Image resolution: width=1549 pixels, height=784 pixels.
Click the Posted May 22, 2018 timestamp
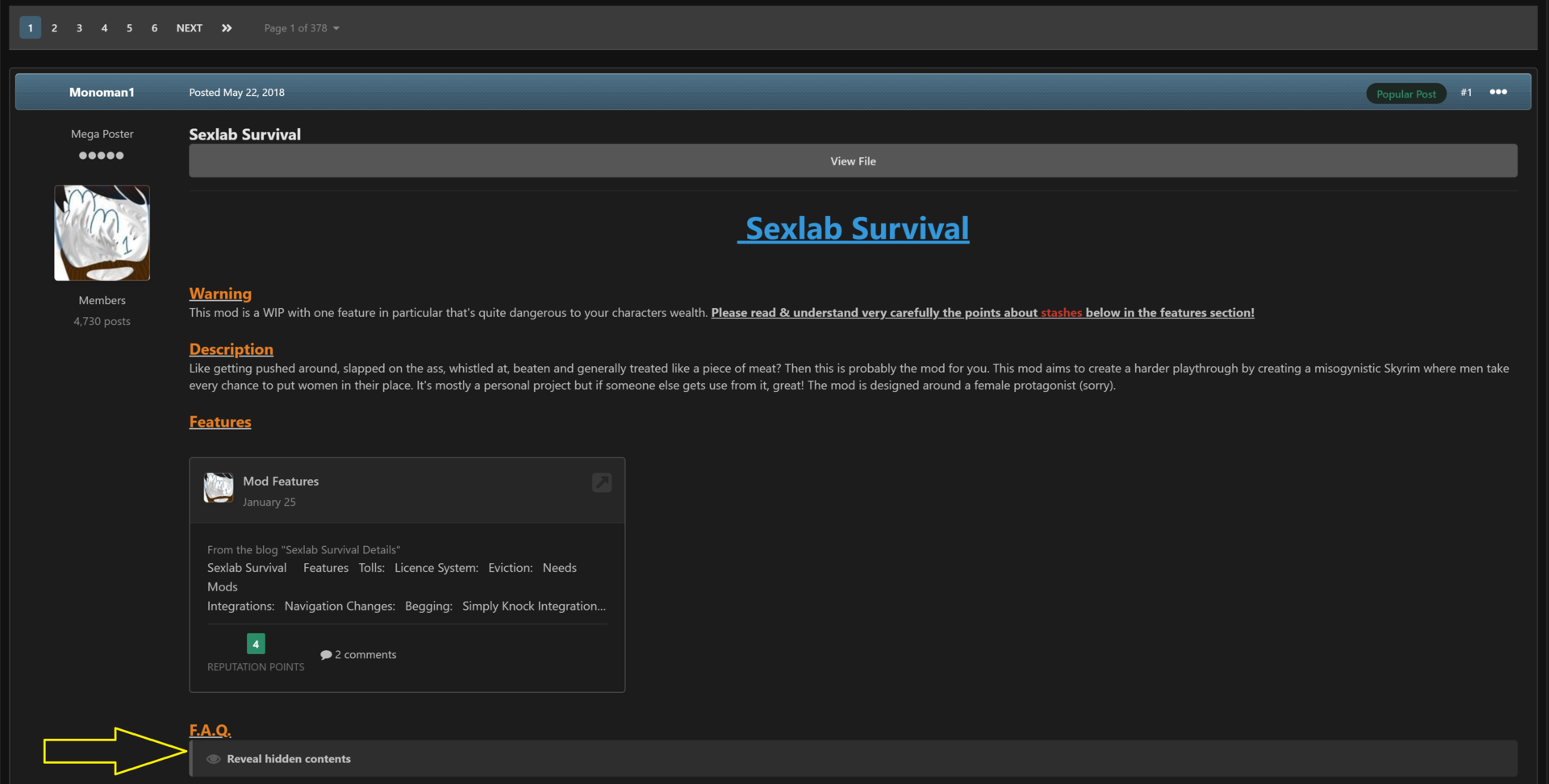point(236,93)
